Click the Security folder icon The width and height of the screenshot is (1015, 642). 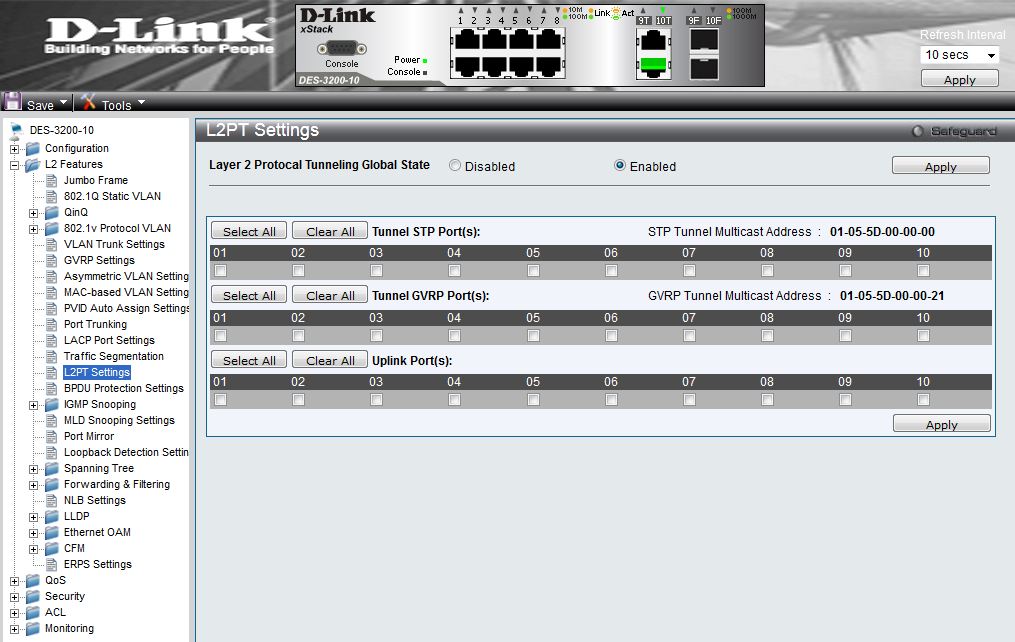click(x=33, y=597)
